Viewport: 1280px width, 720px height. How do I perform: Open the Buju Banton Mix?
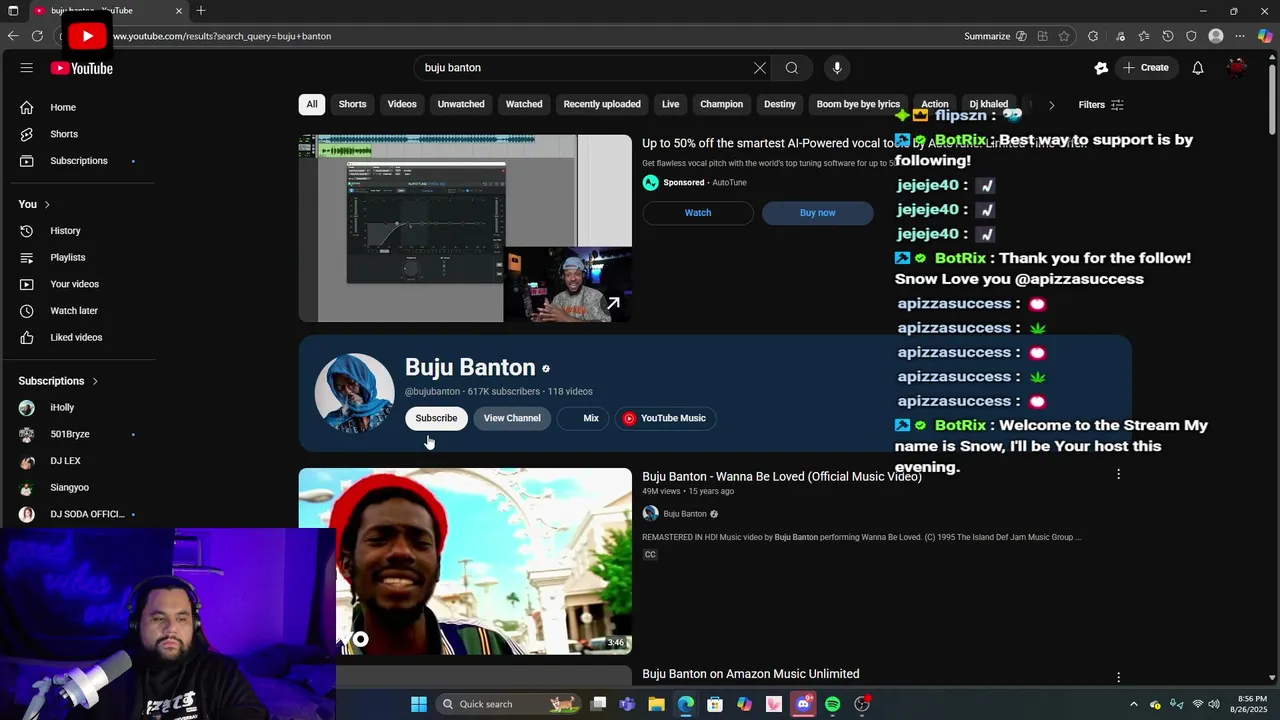click(581, 418)
